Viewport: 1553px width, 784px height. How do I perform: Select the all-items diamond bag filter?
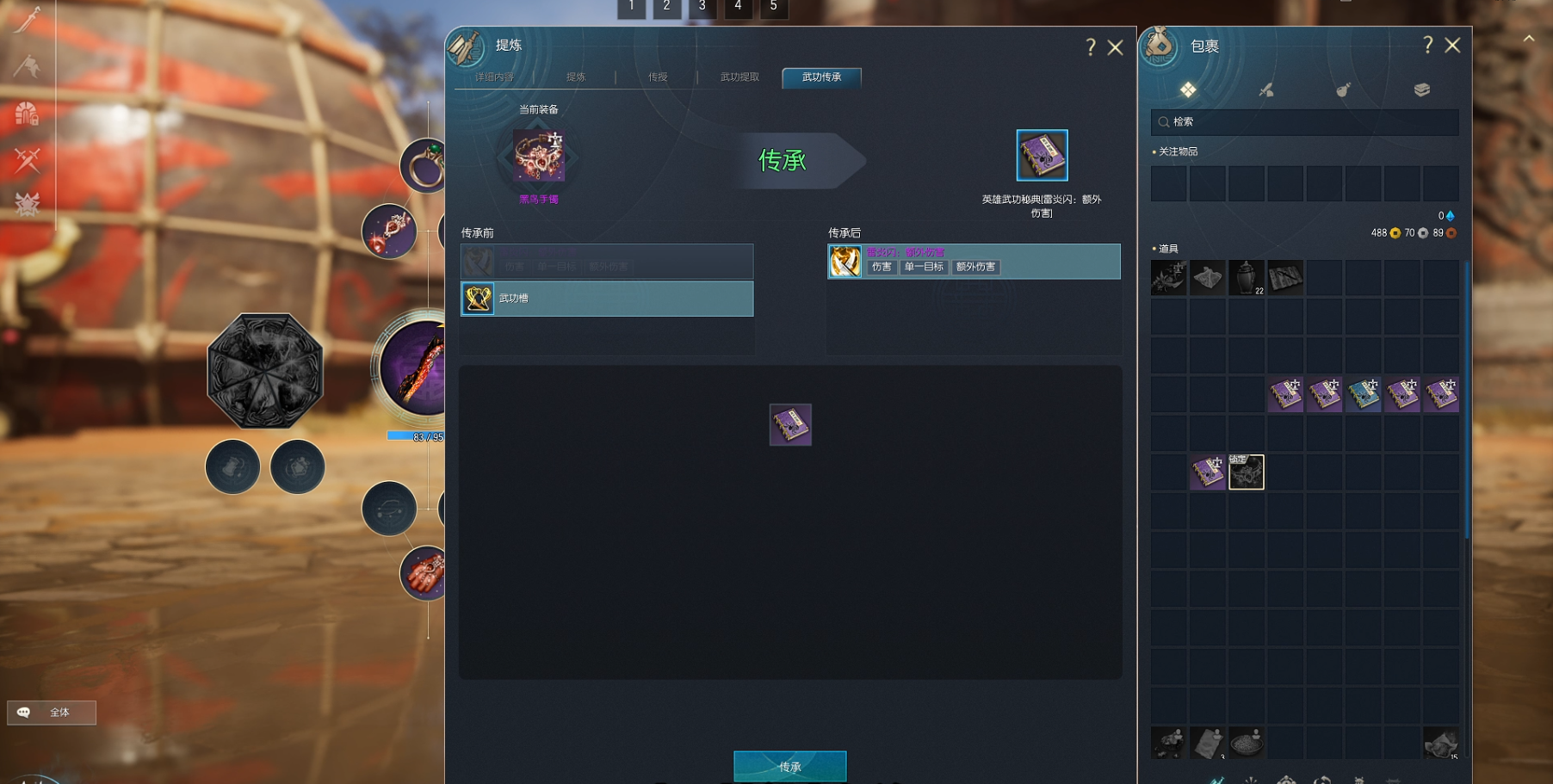coord(1188,90)
